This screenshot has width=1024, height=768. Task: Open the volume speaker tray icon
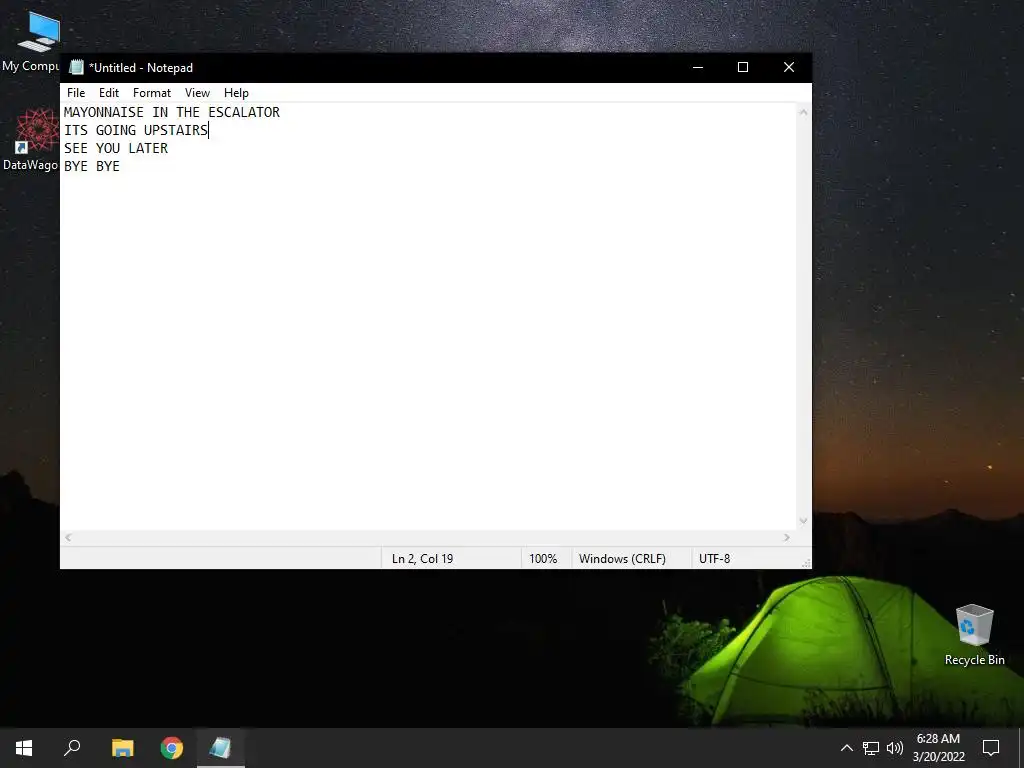click(895, 748)
